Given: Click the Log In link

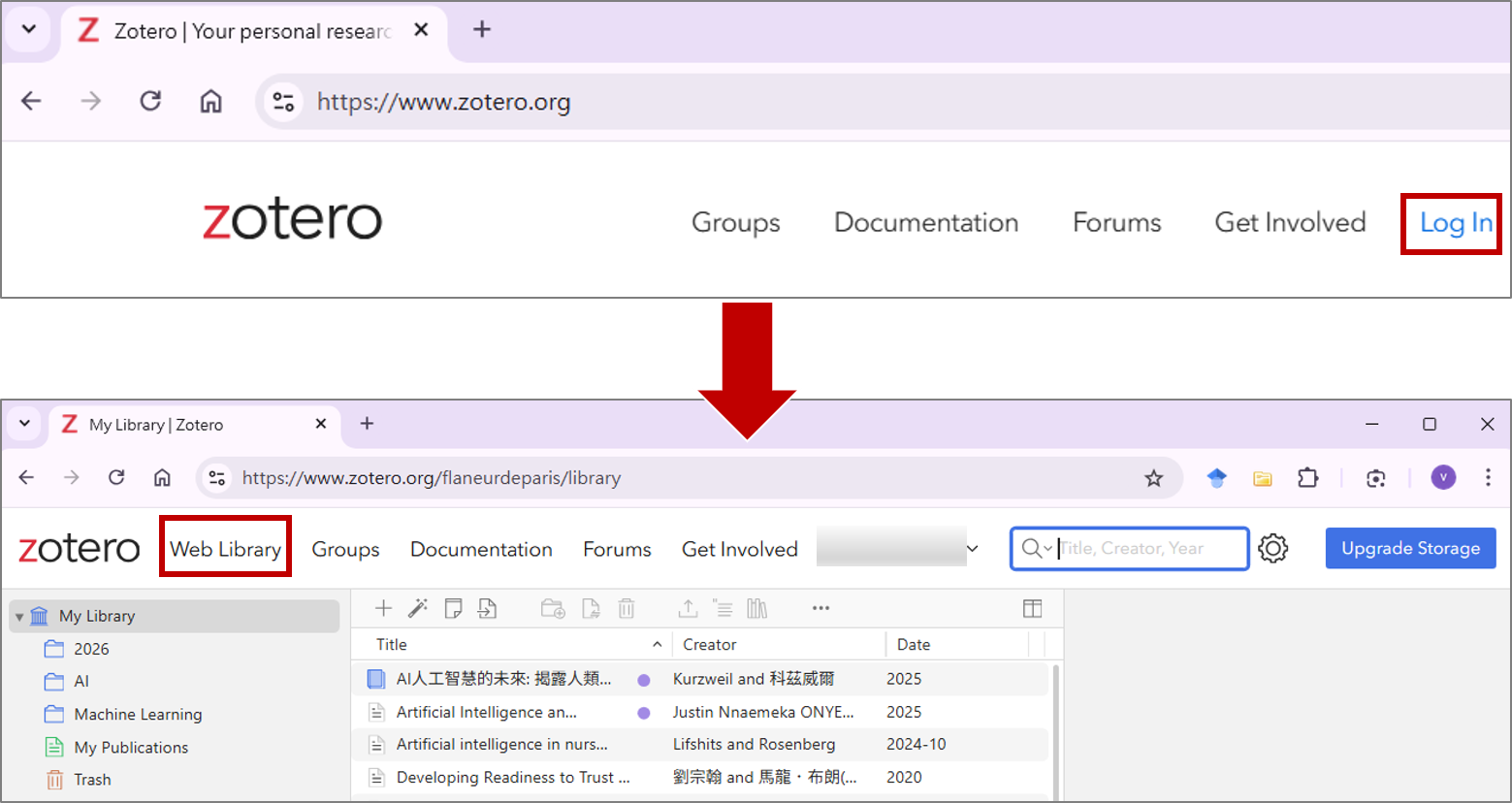Looking at the screenshot, I should [x=1455, y=223].
